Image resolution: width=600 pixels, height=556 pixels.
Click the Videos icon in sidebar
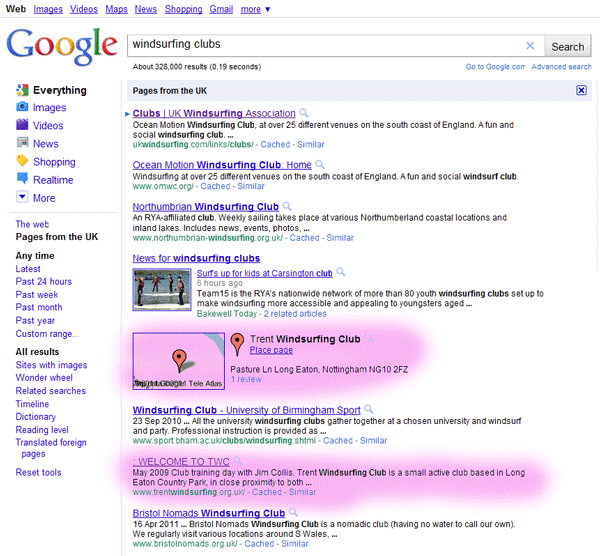(22, 126)
